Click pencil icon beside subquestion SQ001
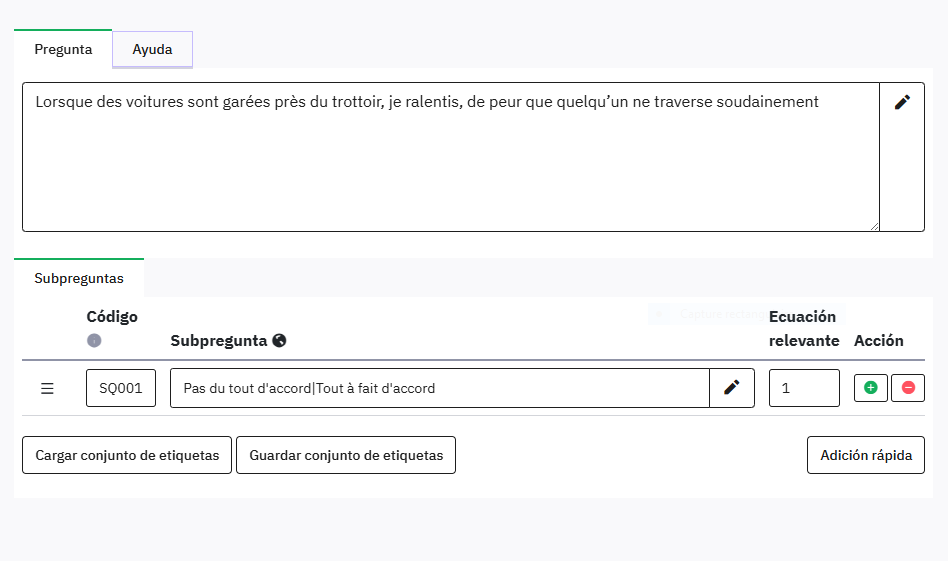The width and height of the screenshot is (948, 561). [x=732, y=388]
